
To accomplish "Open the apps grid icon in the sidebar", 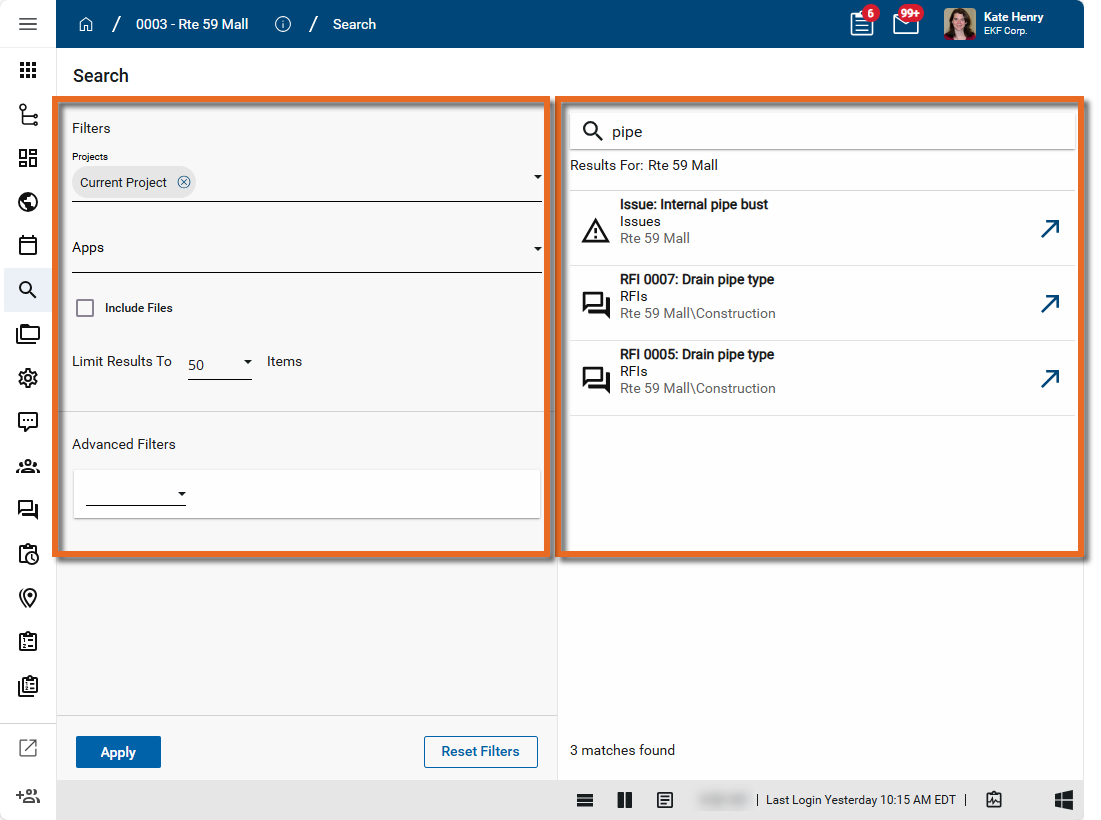I will click(x=28, y=70).
